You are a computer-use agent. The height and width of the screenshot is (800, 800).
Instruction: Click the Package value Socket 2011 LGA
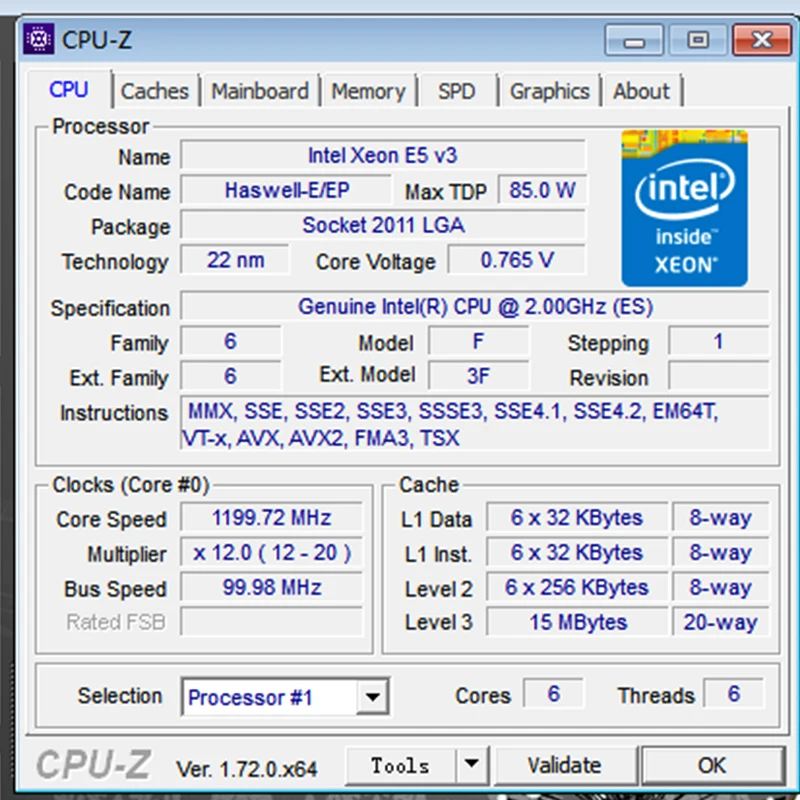pyautogui.click(x=383, y=225)
